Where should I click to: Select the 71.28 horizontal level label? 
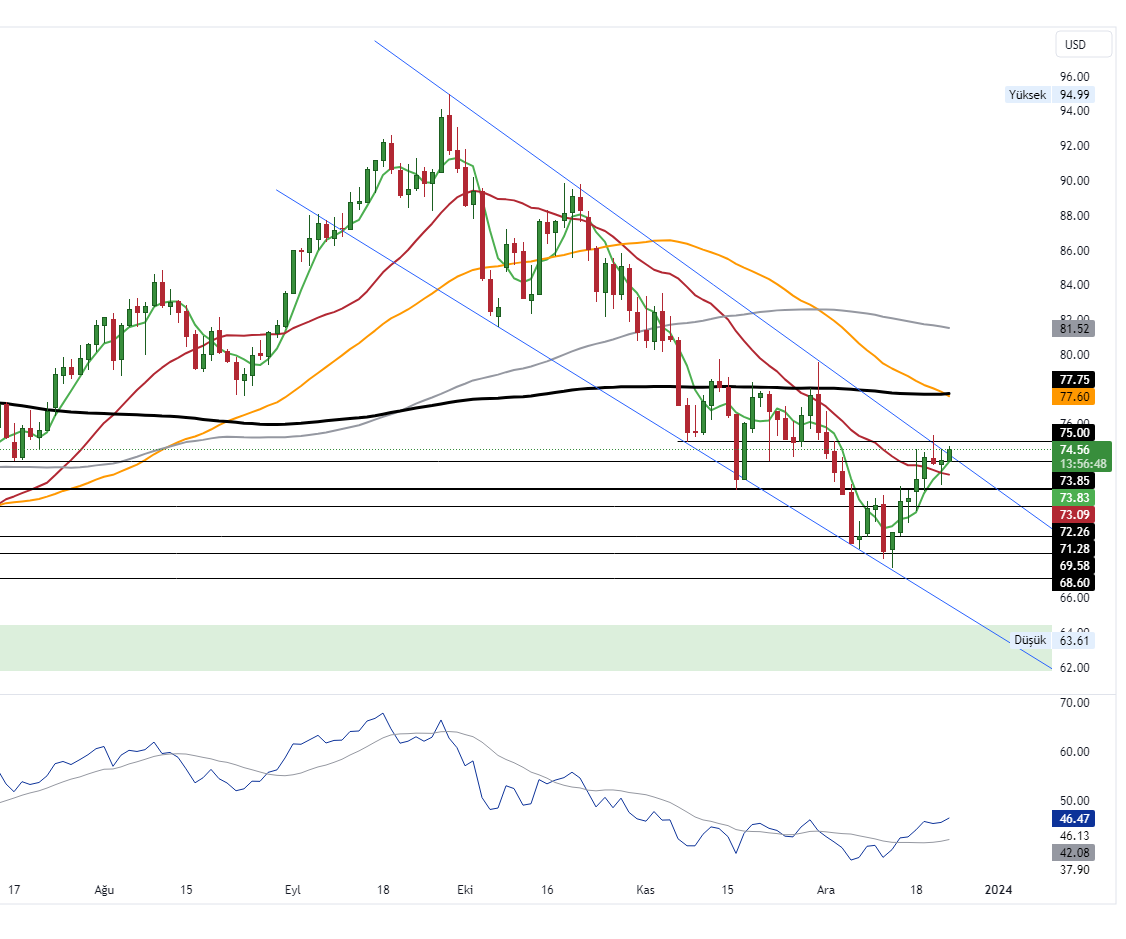[x=1074, y=549]
